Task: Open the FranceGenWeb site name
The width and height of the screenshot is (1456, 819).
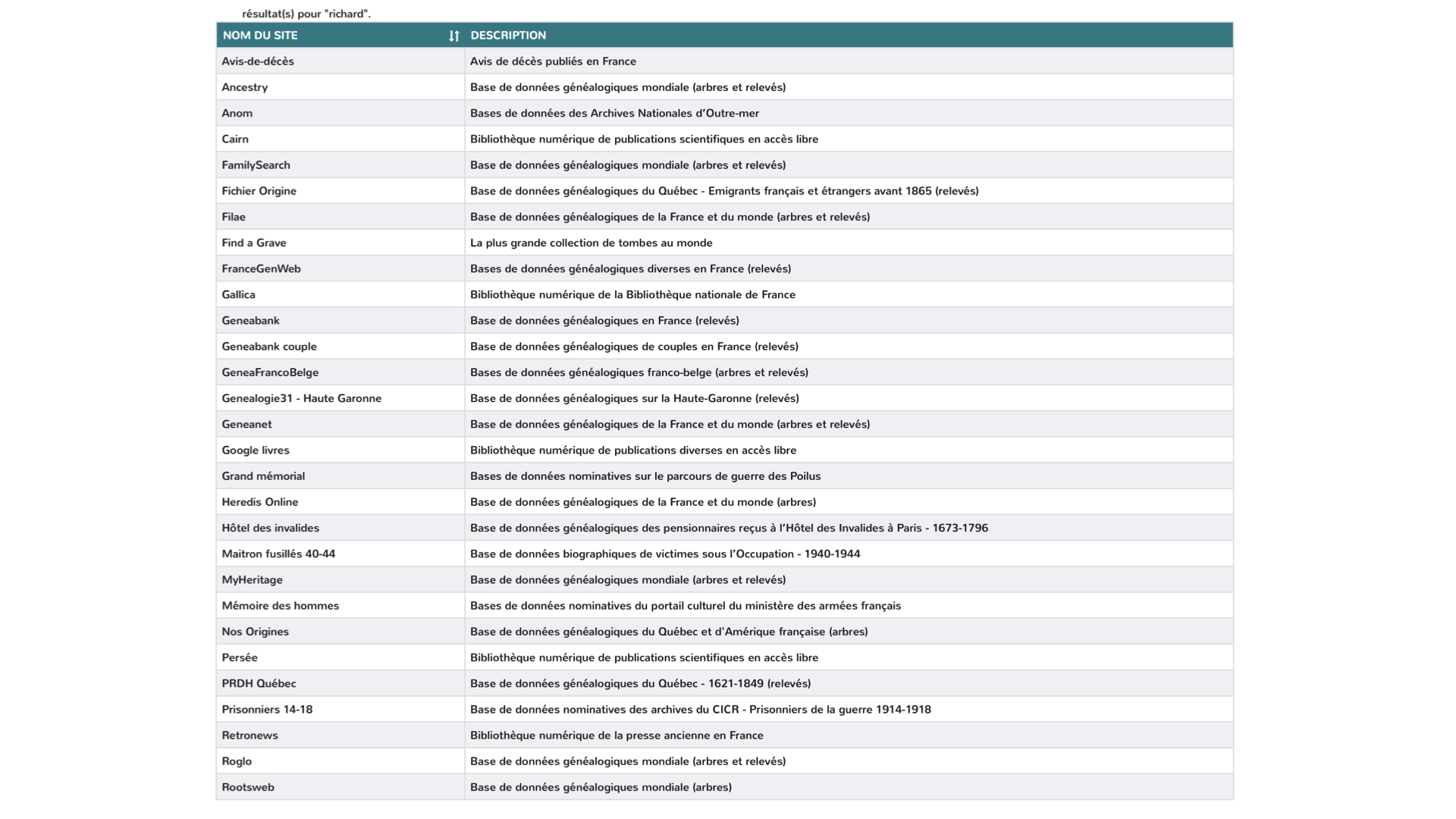Action: point(261,268)
